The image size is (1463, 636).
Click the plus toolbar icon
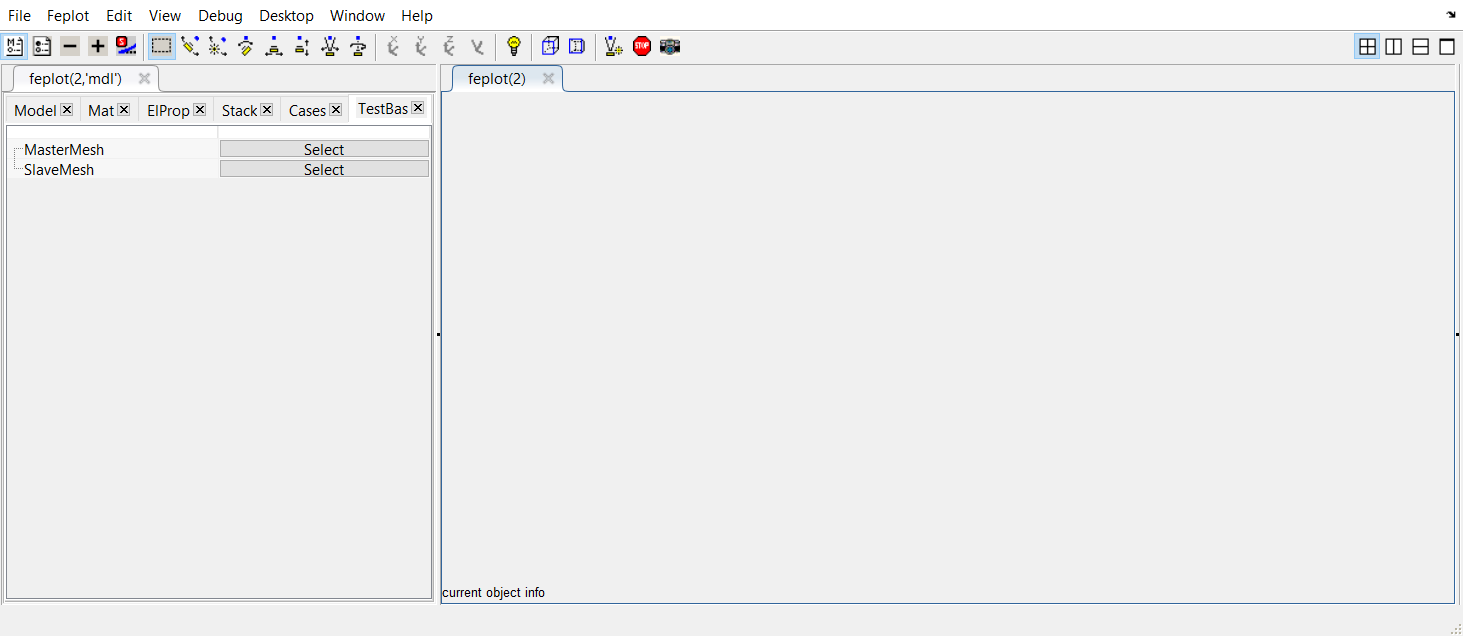(x=97, y=46)
